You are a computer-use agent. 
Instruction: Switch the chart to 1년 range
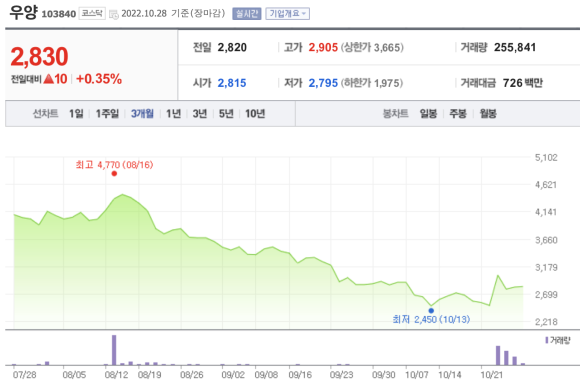coord(173,114)
